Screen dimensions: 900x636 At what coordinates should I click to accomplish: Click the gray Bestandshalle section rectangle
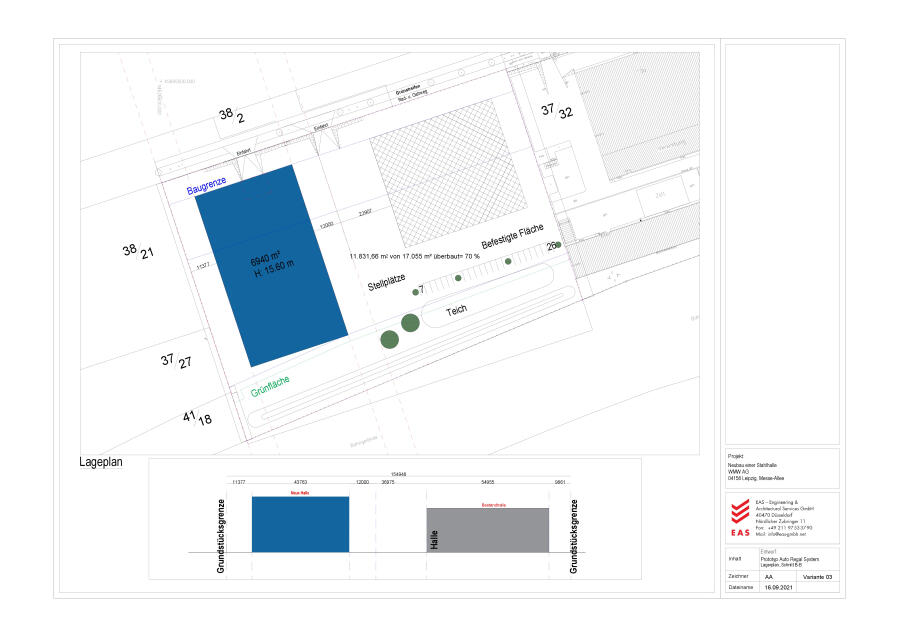[488, 530]
